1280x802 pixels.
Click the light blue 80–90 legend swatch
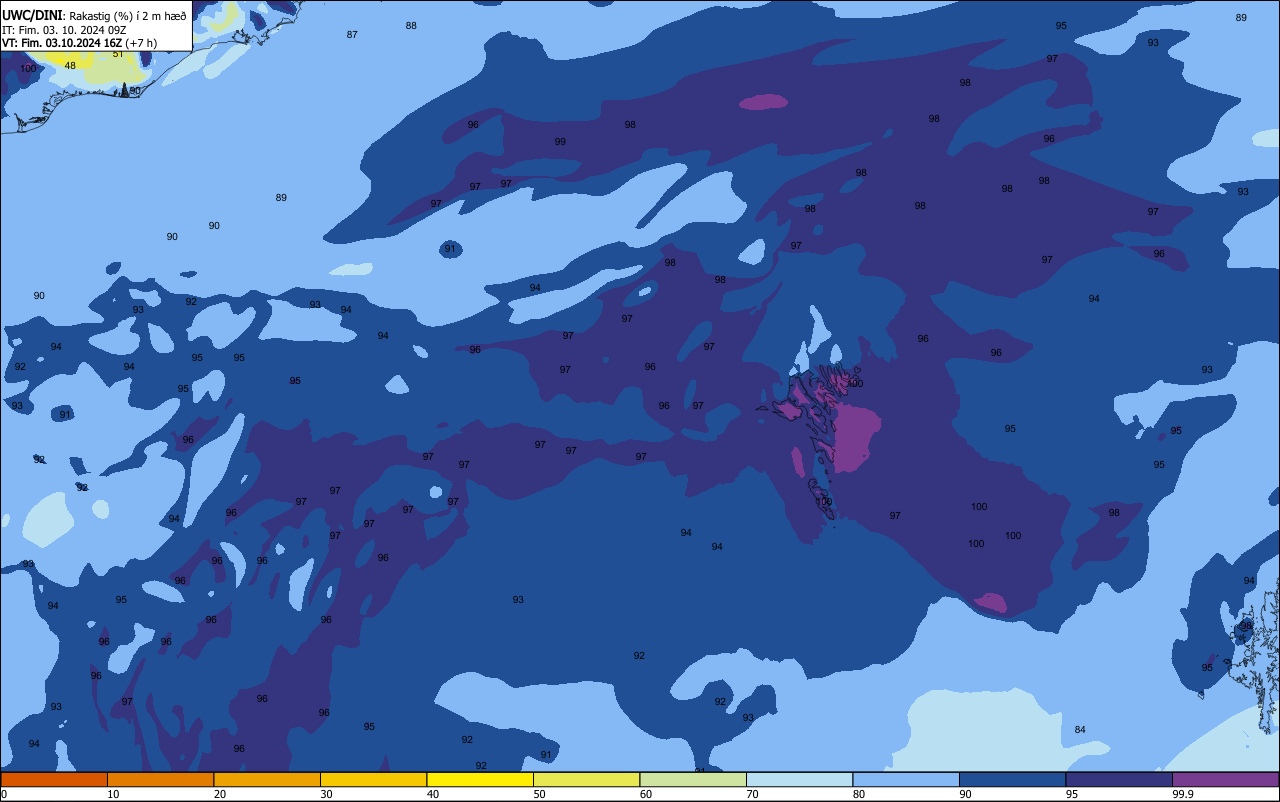coord(906,779)
